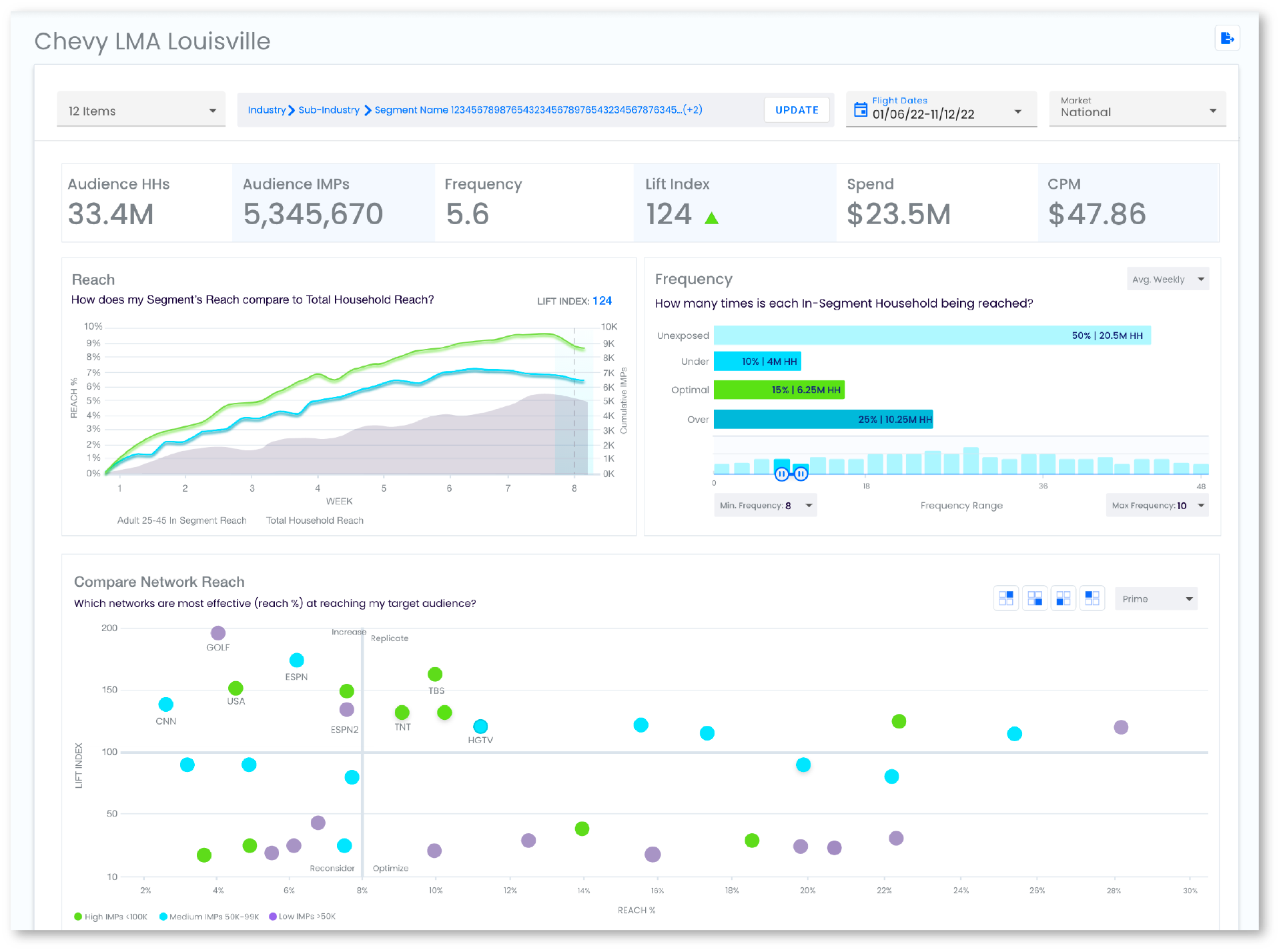Select the Frequency 5.6 metric card
This screenshot has width=1281, height=952.
pos(534,203)
